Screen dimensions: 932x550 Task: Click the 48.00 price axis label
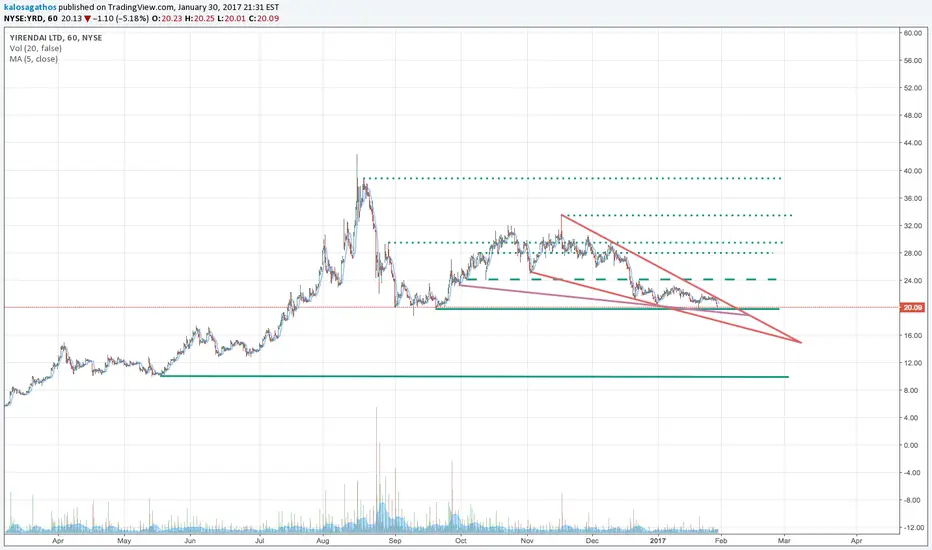tap(912, 115)
